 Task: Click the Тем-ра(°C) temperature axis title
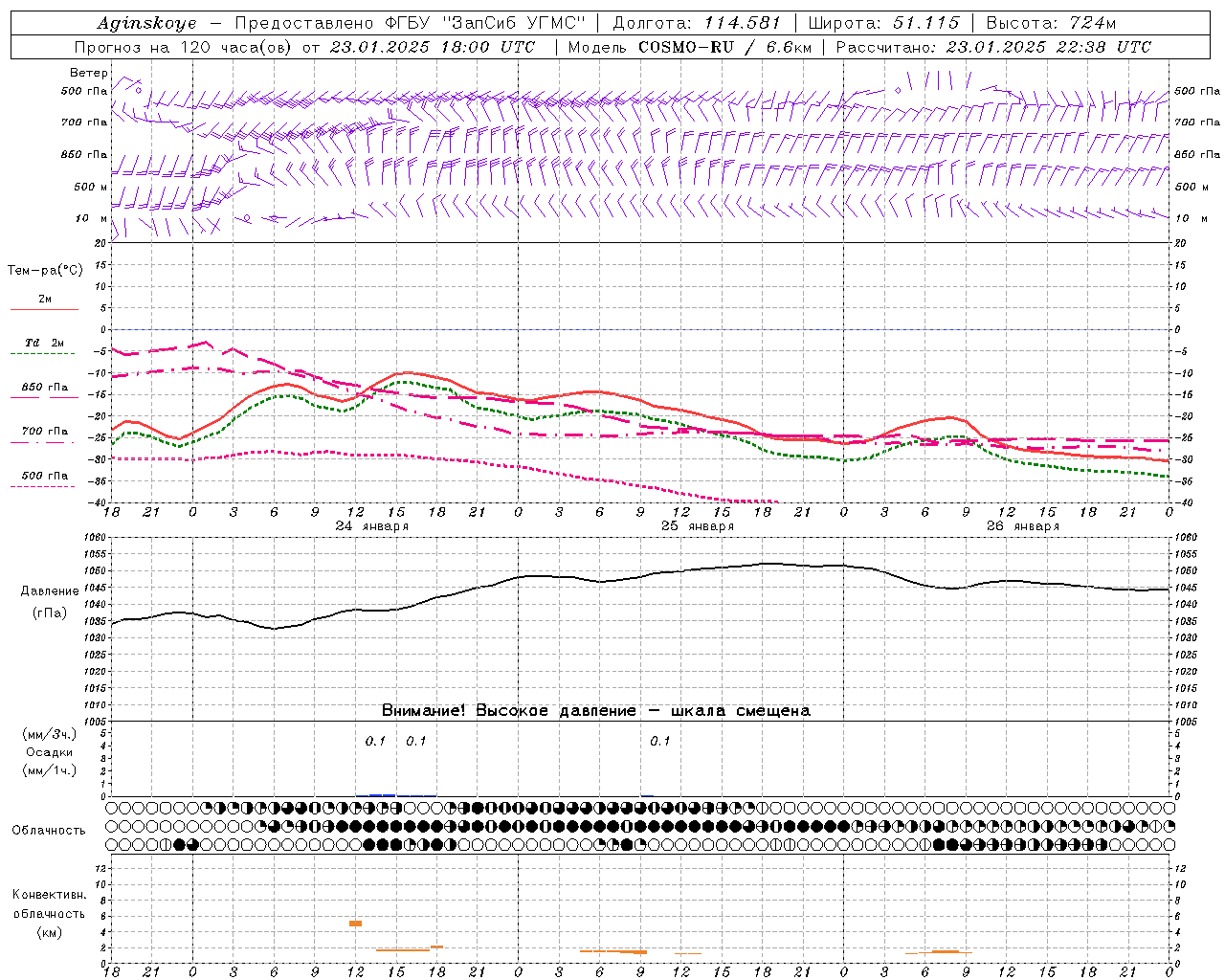point(45,271)
